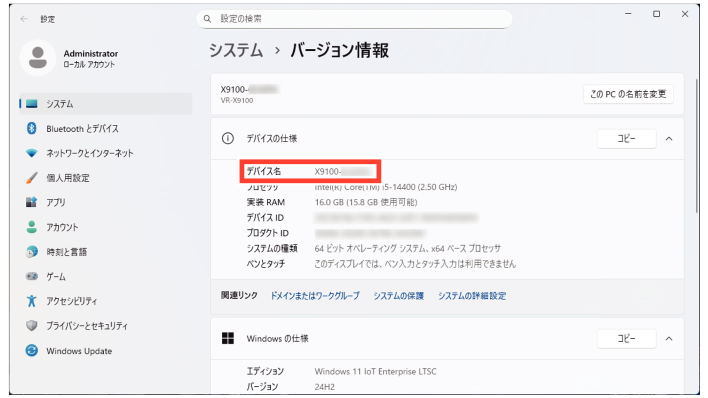The width and height of the screenshot is (708, 398).
Task: Open ネットワークとインターネット label
Action: (x=89, y=153)
